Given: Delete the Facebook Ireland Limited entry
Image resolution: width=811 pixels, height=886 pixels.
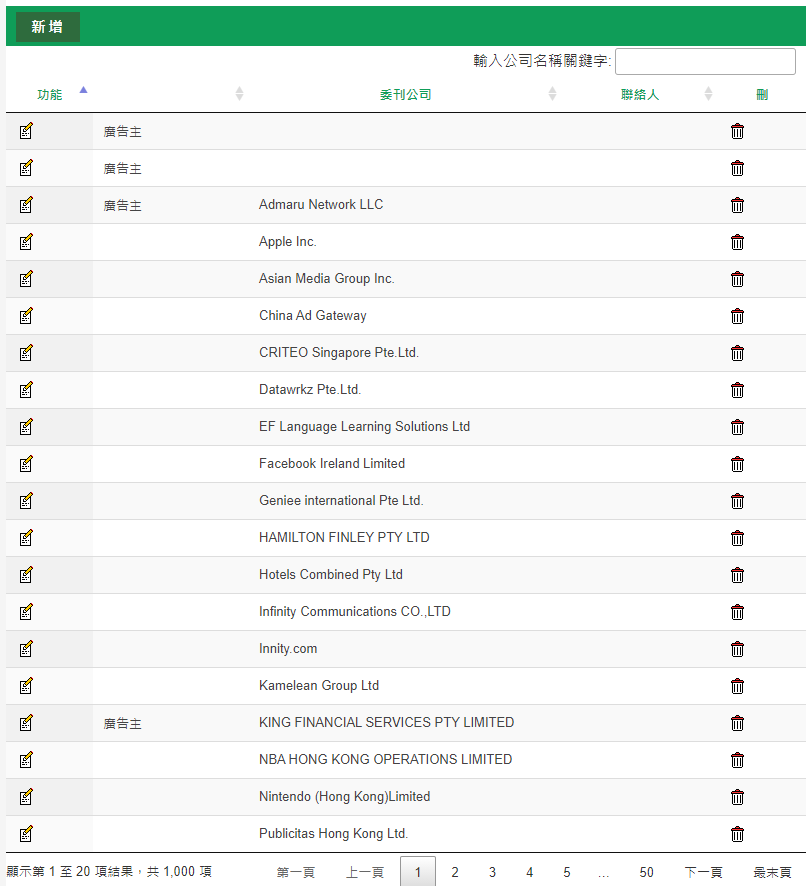Looking at the screenshot, I should tap(737, 464).
